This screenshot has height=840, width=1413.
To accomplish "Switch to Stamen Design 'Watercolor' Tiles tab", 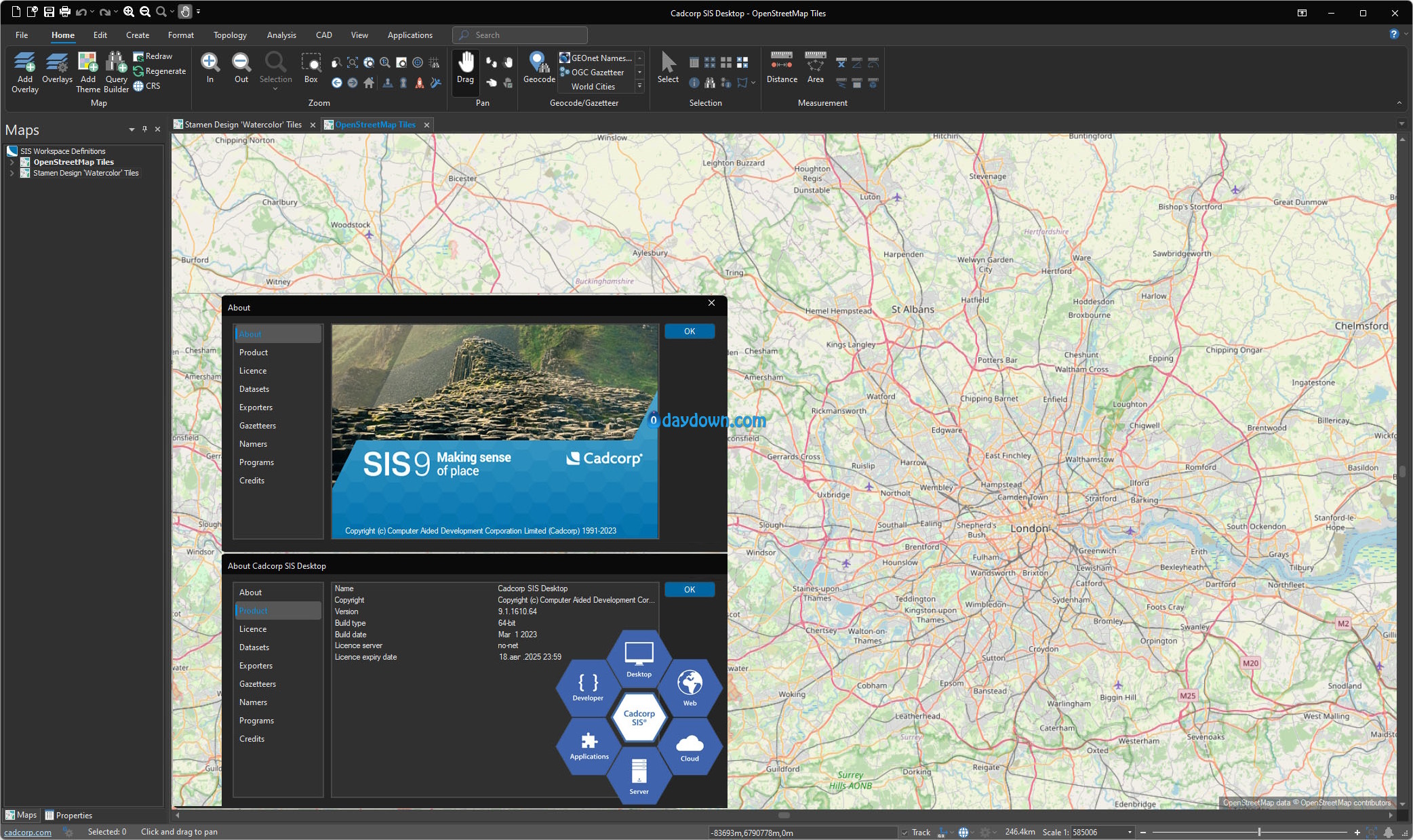I will 243,125.
